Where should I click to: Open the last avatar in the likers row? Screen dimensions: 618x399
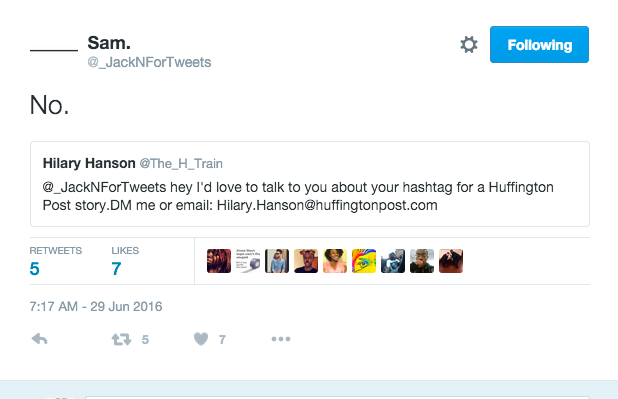point(451,261)
